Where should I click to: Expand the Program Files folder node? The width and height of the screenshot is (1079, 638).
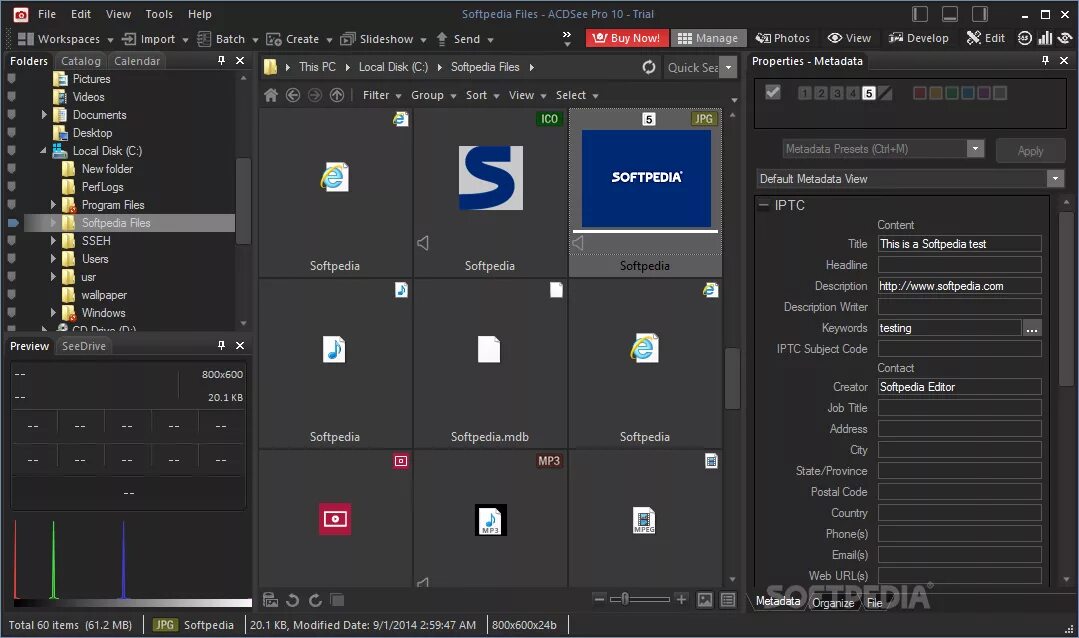point(52,204)
